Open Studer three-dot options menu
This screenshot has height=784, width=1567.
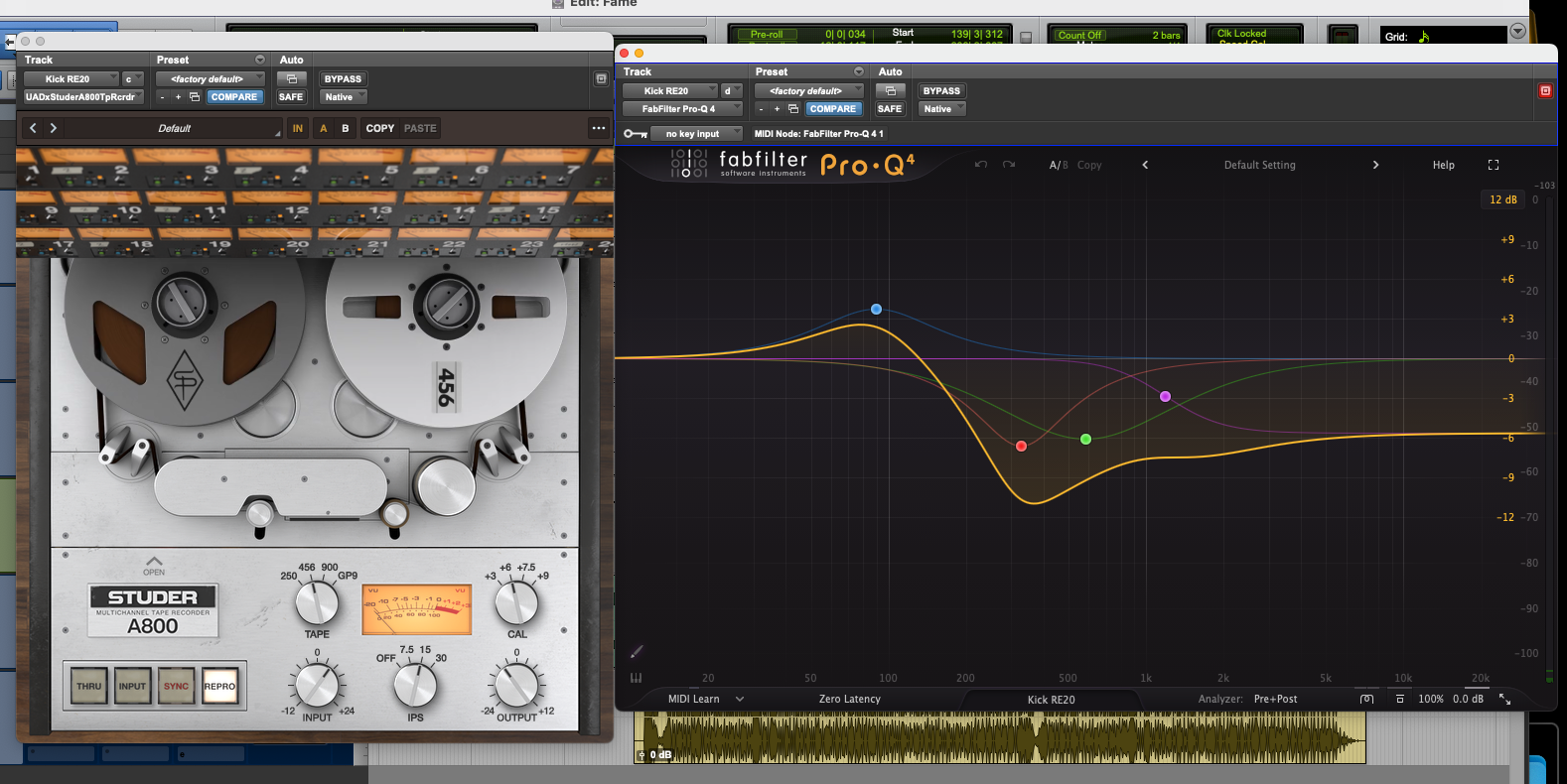pos(598,128)
